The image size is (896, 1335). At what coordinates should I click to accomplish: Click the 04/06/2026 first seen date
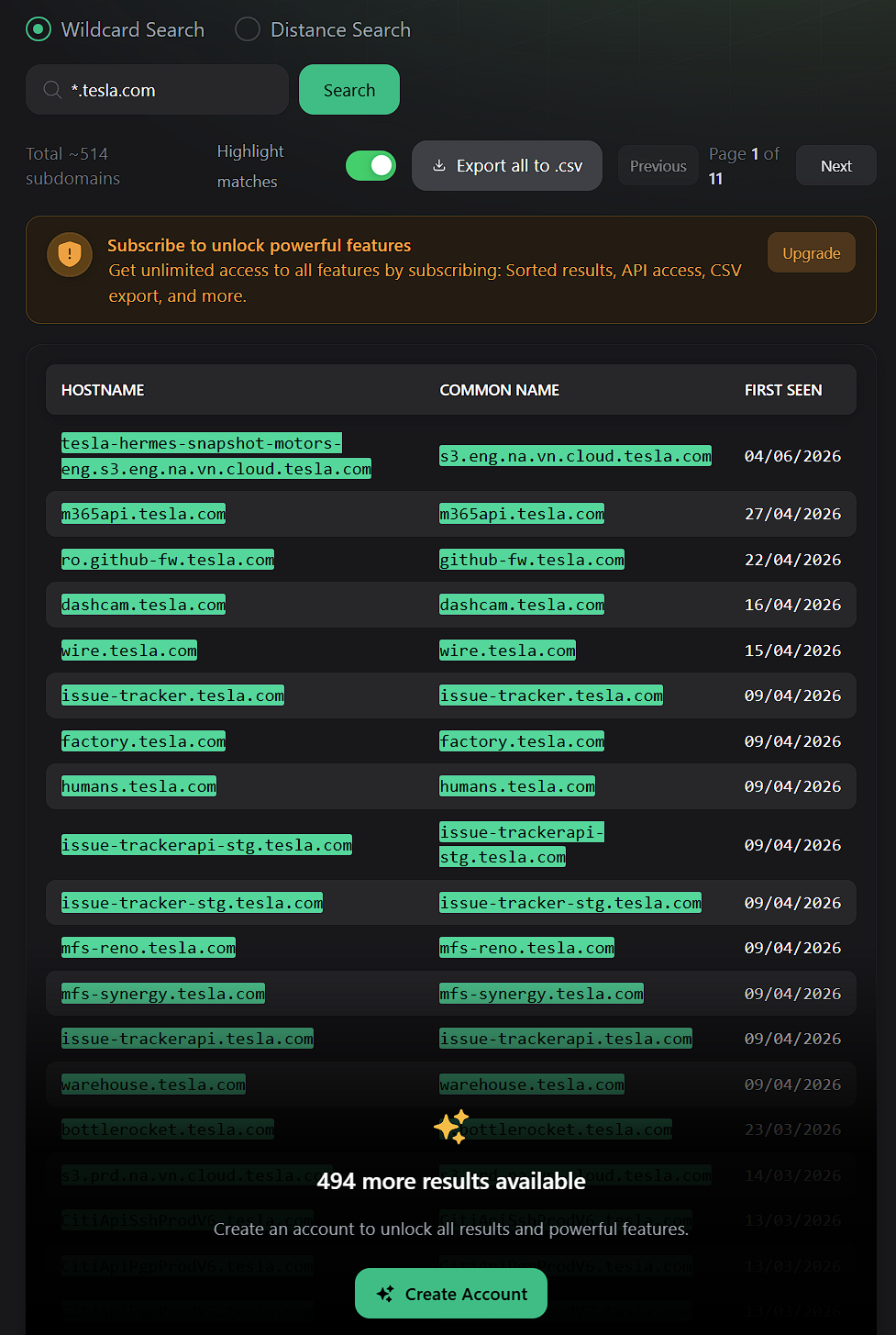coord(792,456)
